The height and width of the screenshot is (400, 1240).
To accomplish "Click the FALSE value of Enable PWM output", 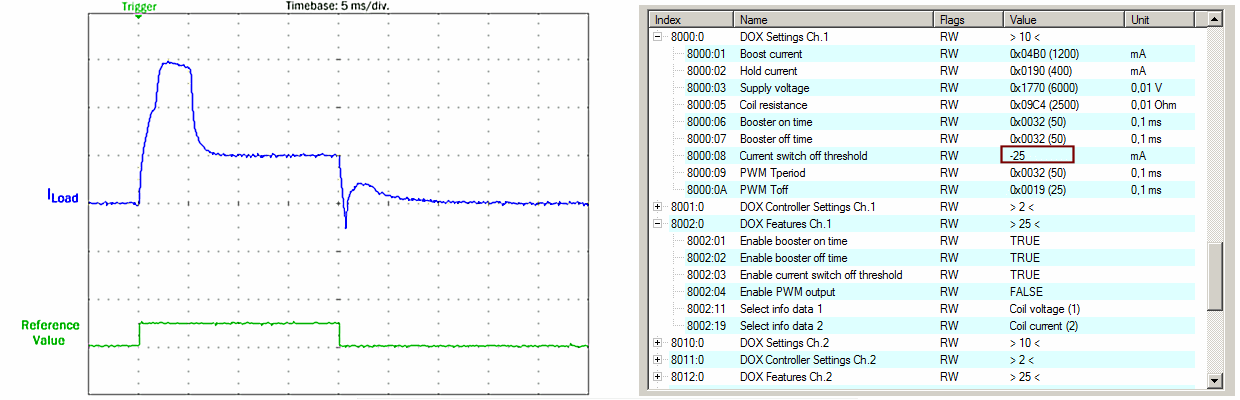I will (x=1024, y=292).
